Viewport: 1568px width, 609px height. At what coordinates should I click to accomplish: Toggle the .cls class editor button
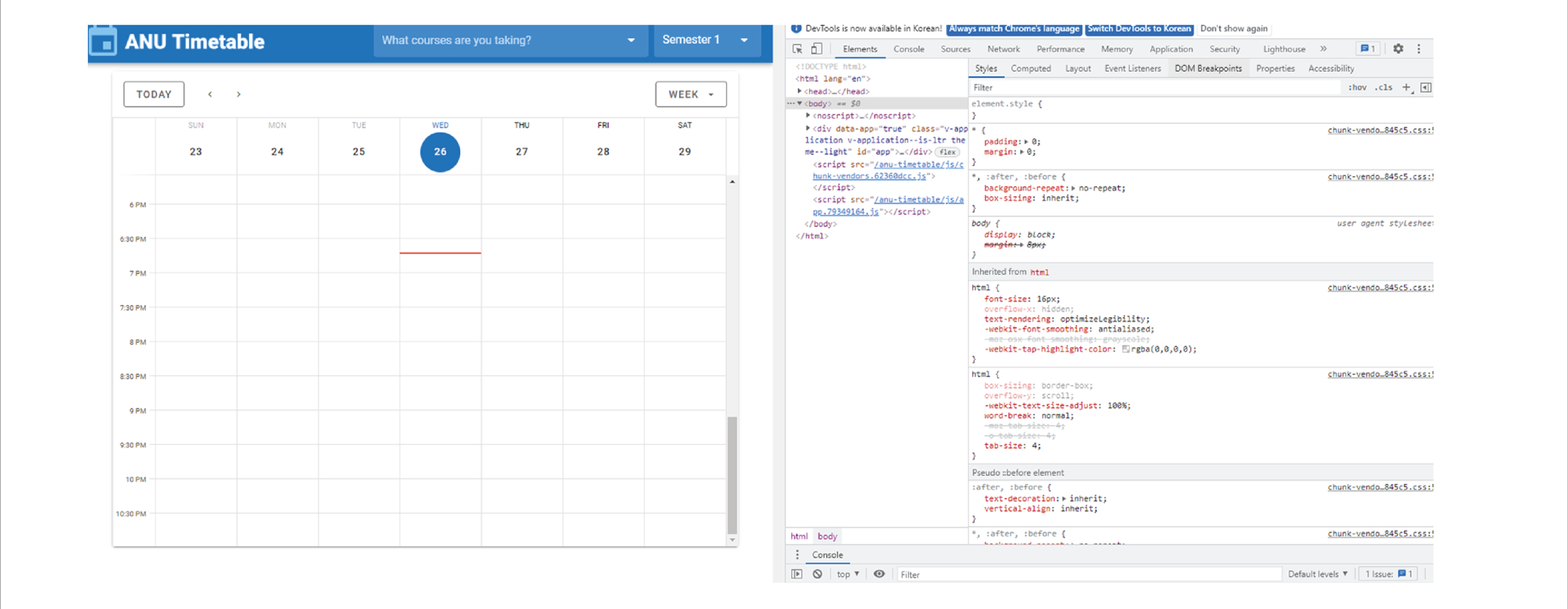[x=1383, y=88]
